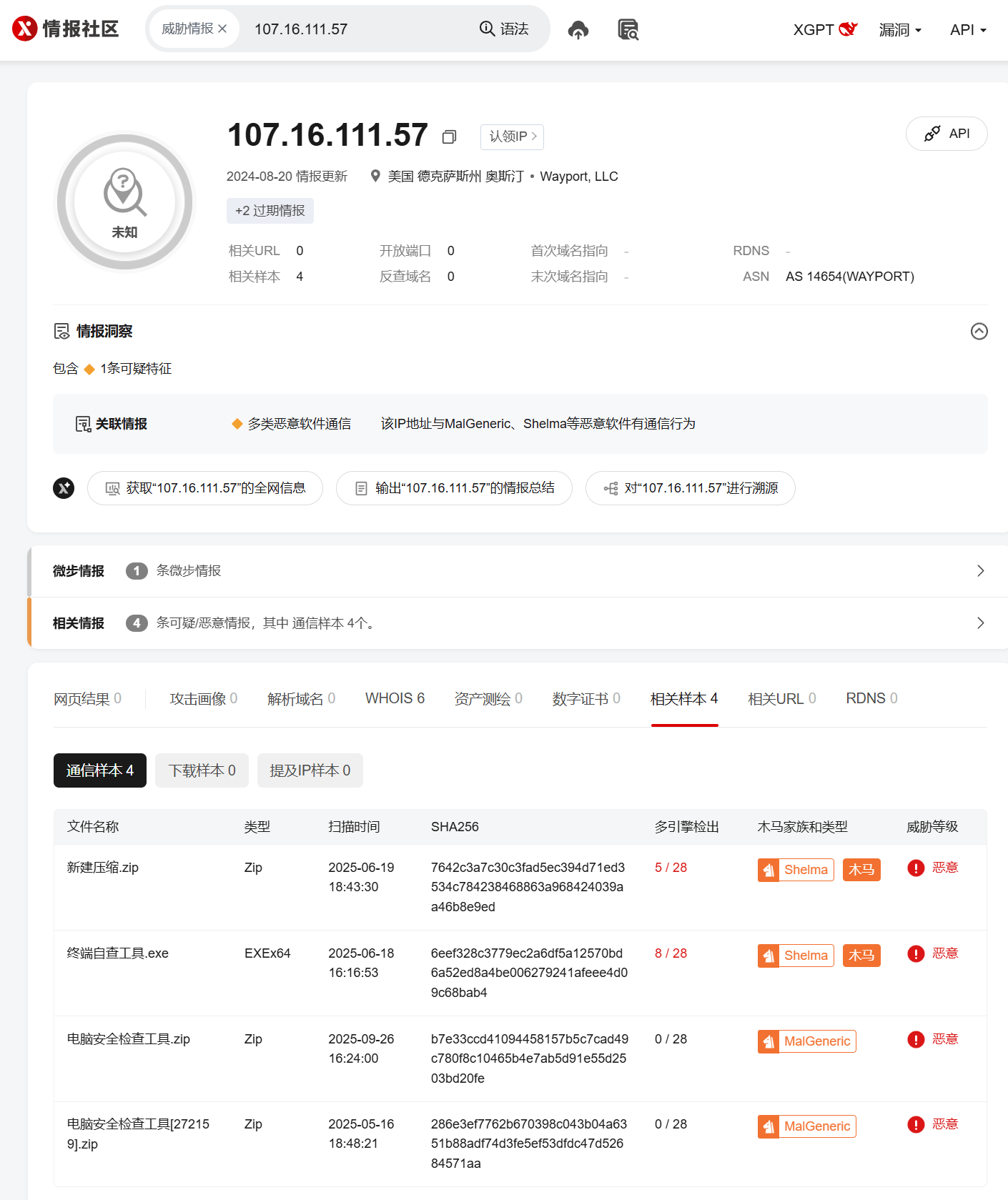Viewport: 1008px width, 1200px height.
Task: Open the 相关URL tab
Action: coord(782,698)
